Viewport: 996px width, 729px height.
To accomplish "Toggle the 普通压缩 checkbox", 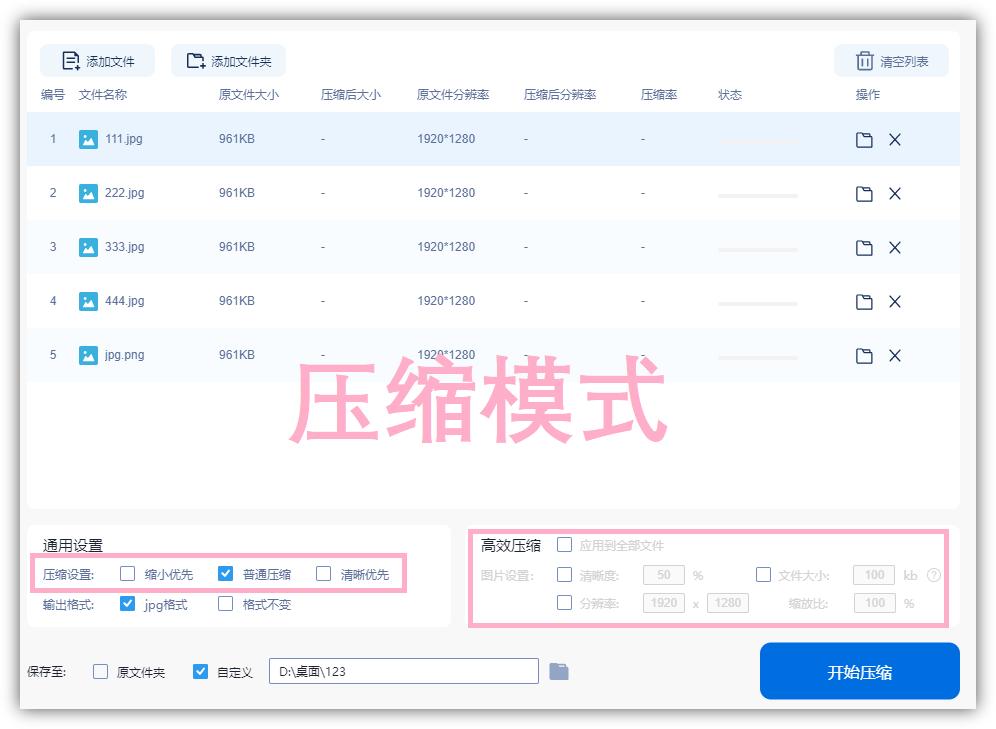I will [x=225, y=574].
